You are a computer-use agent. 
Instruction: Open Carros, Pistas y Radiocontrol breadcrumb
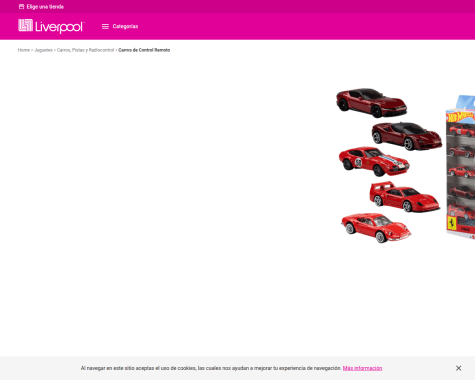coord(85,50)
